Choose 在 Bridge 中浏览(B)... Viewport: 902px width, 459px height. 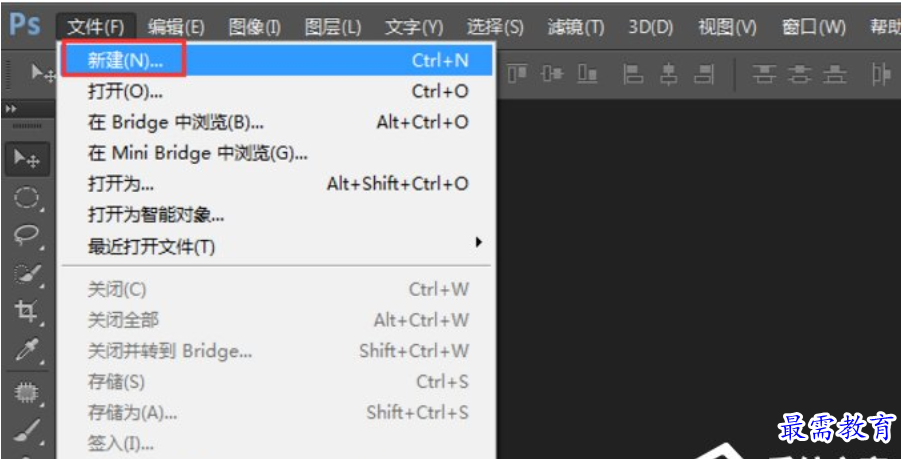click(277, 122)
